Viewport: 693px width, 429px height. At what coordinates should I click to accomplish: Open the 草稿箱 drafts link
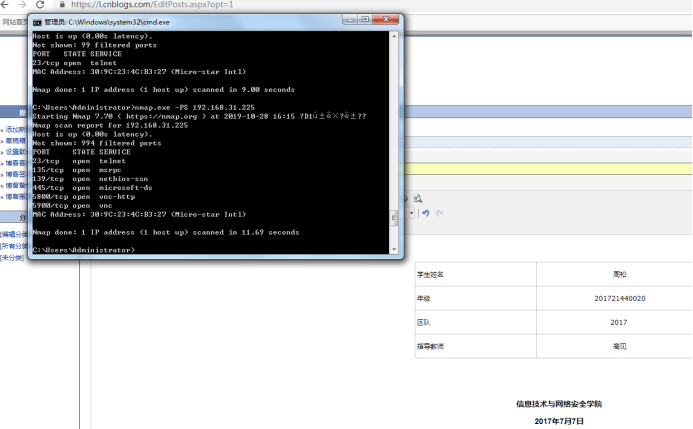point(14,141)
